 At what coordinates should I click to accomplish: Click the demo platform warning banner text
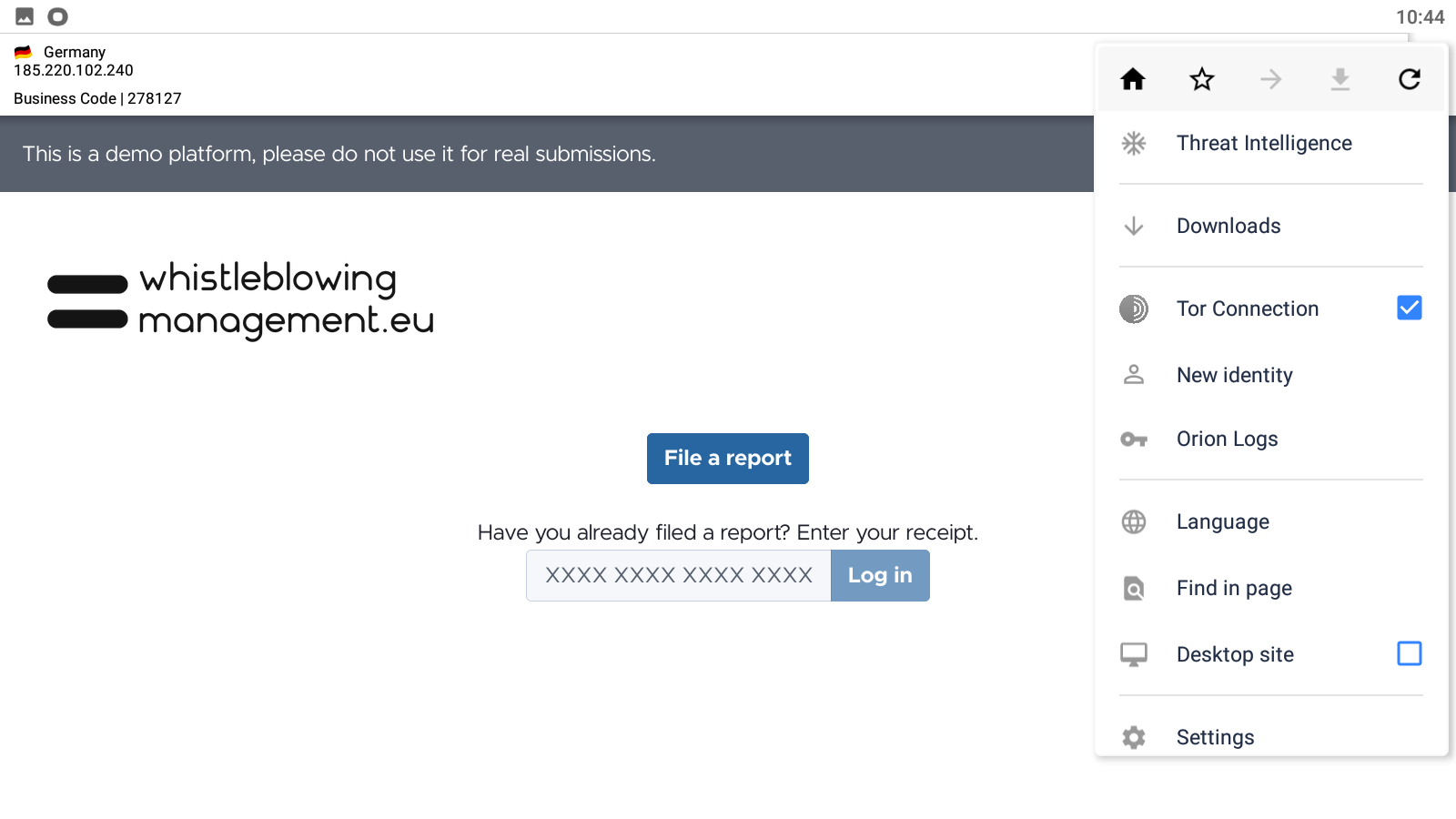339,154
